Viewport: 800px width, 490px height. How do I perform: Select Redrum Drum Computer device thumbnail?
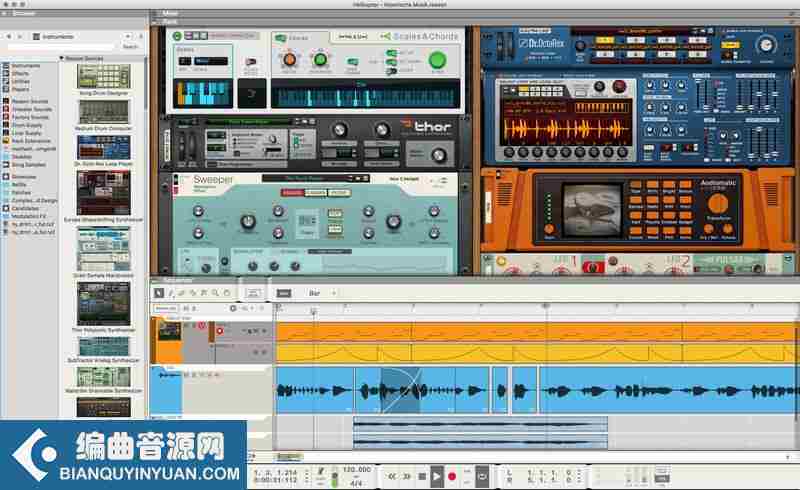104,112
